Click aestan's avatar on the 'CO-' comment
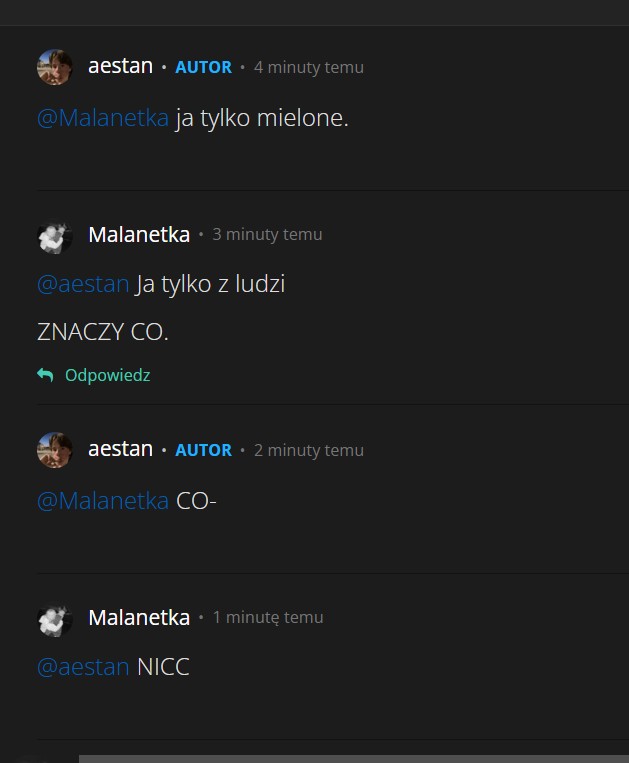The image size is (629, 763). [54, 450]
